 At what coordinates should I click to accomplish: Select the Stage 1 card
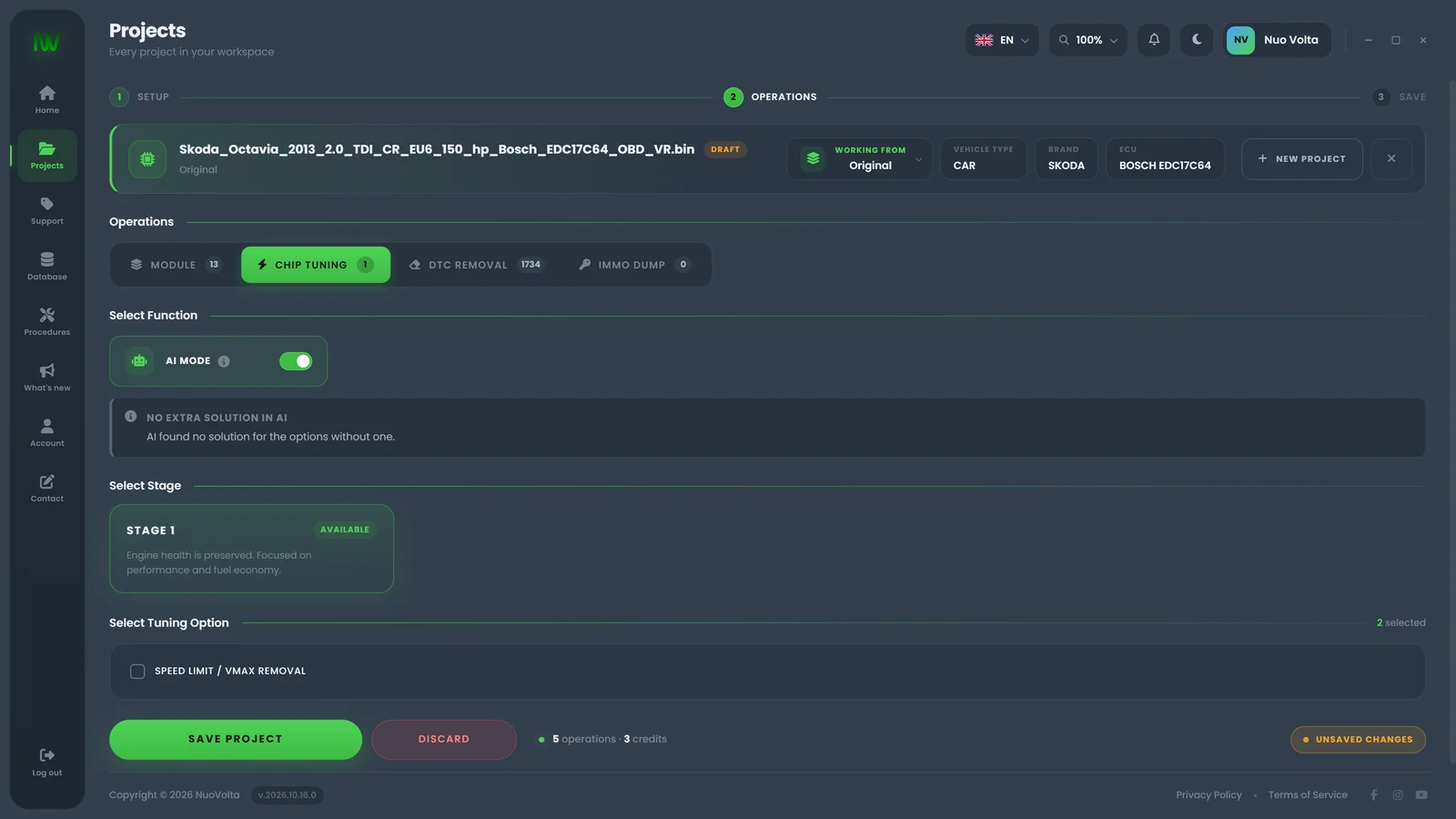pos(251,549)
